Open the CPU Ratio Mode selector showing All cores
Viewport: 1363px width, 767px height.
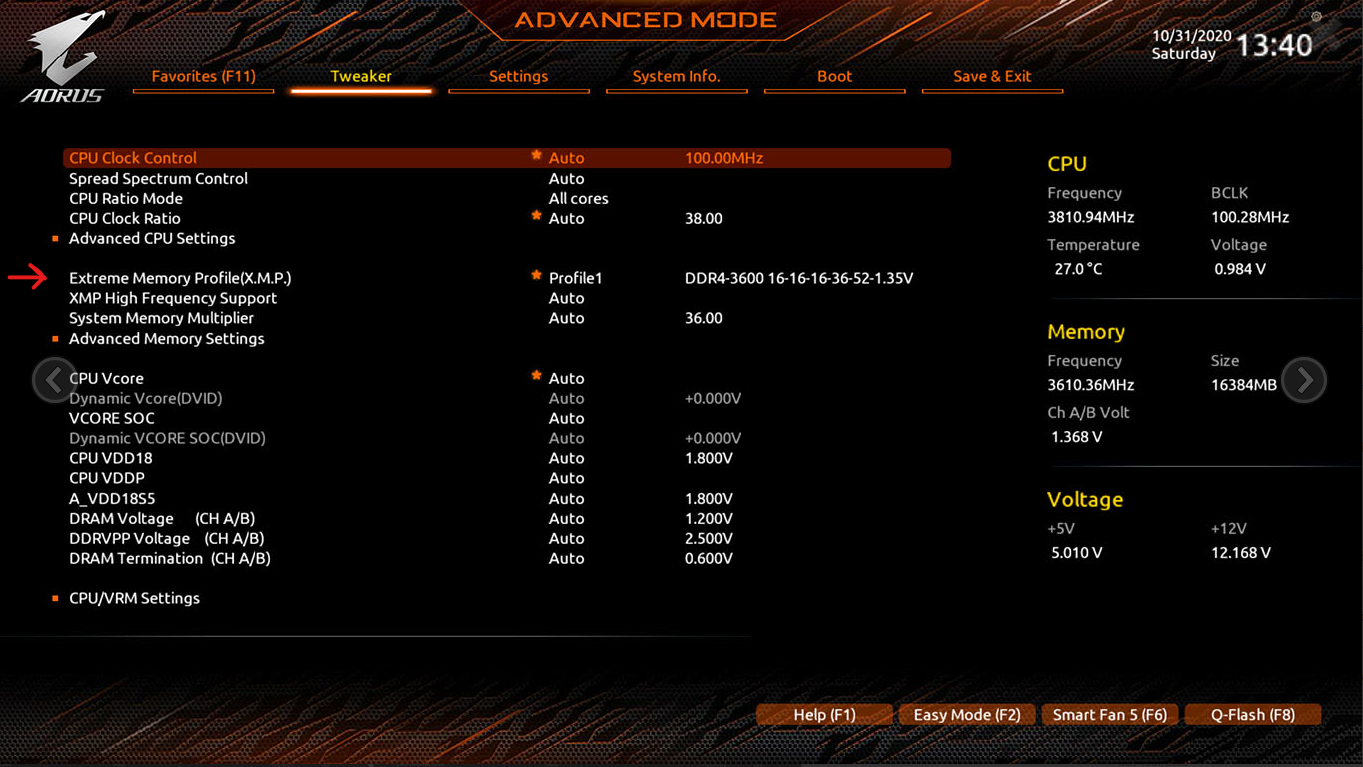coord(578,198)
